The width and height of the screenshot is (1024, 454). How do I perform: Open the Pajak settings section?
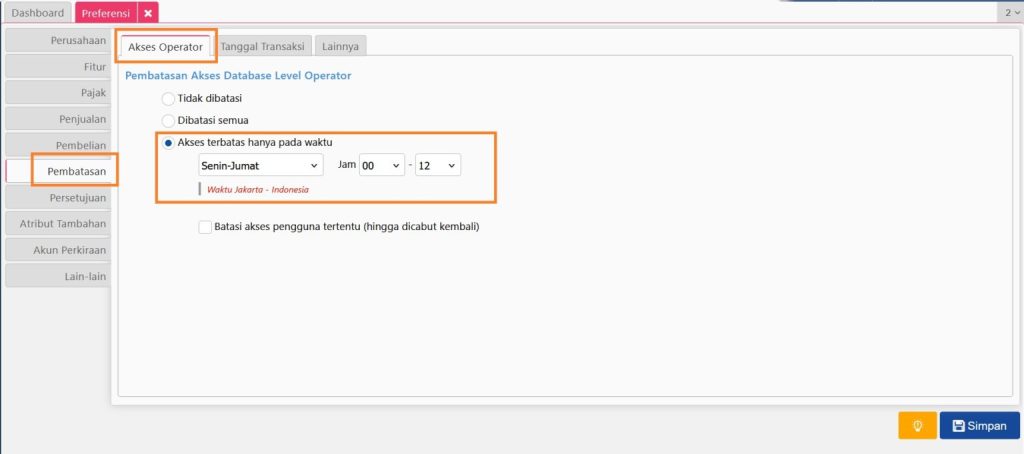point(57,93)
